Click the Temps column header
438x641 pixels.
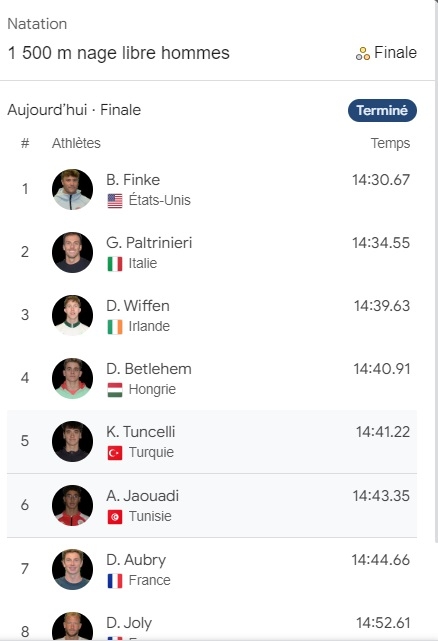pos(390,143)
